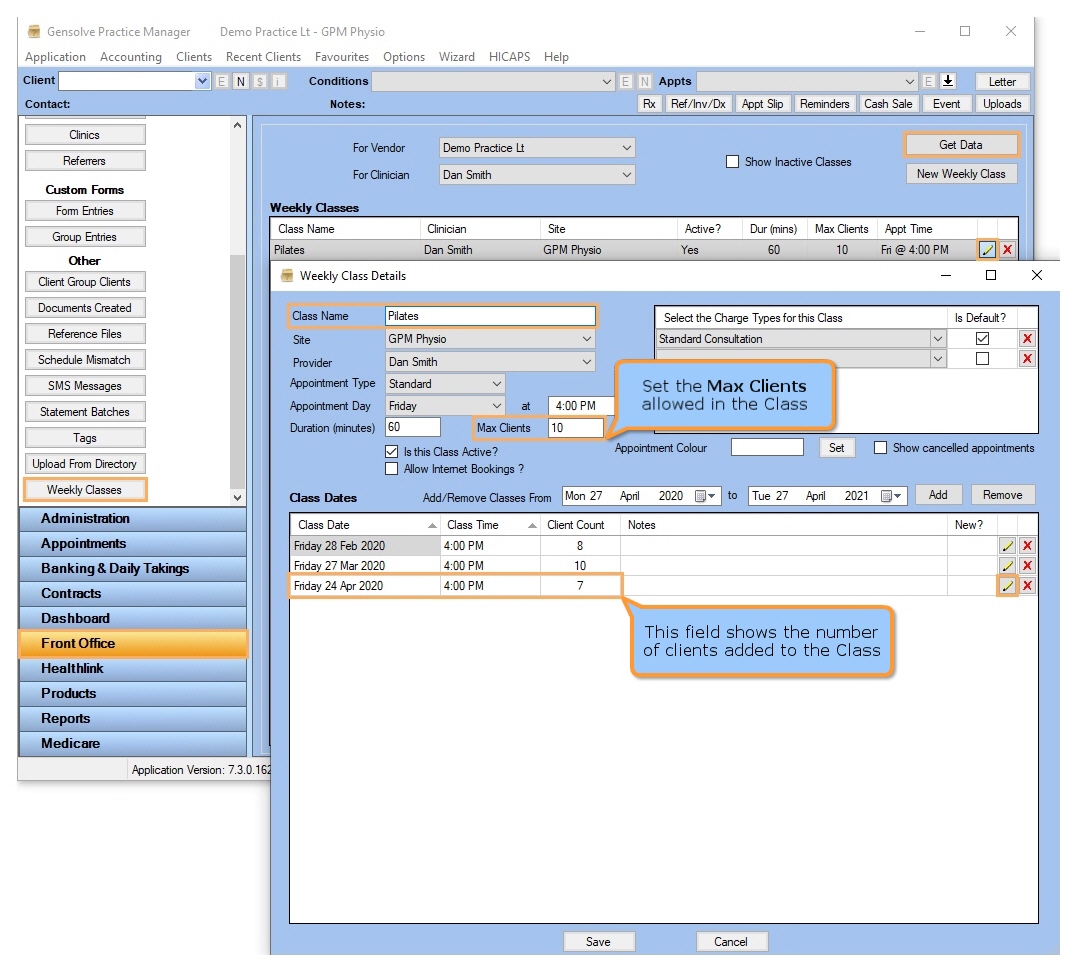Enable Allow Internet Bookings

click(392, 469)
